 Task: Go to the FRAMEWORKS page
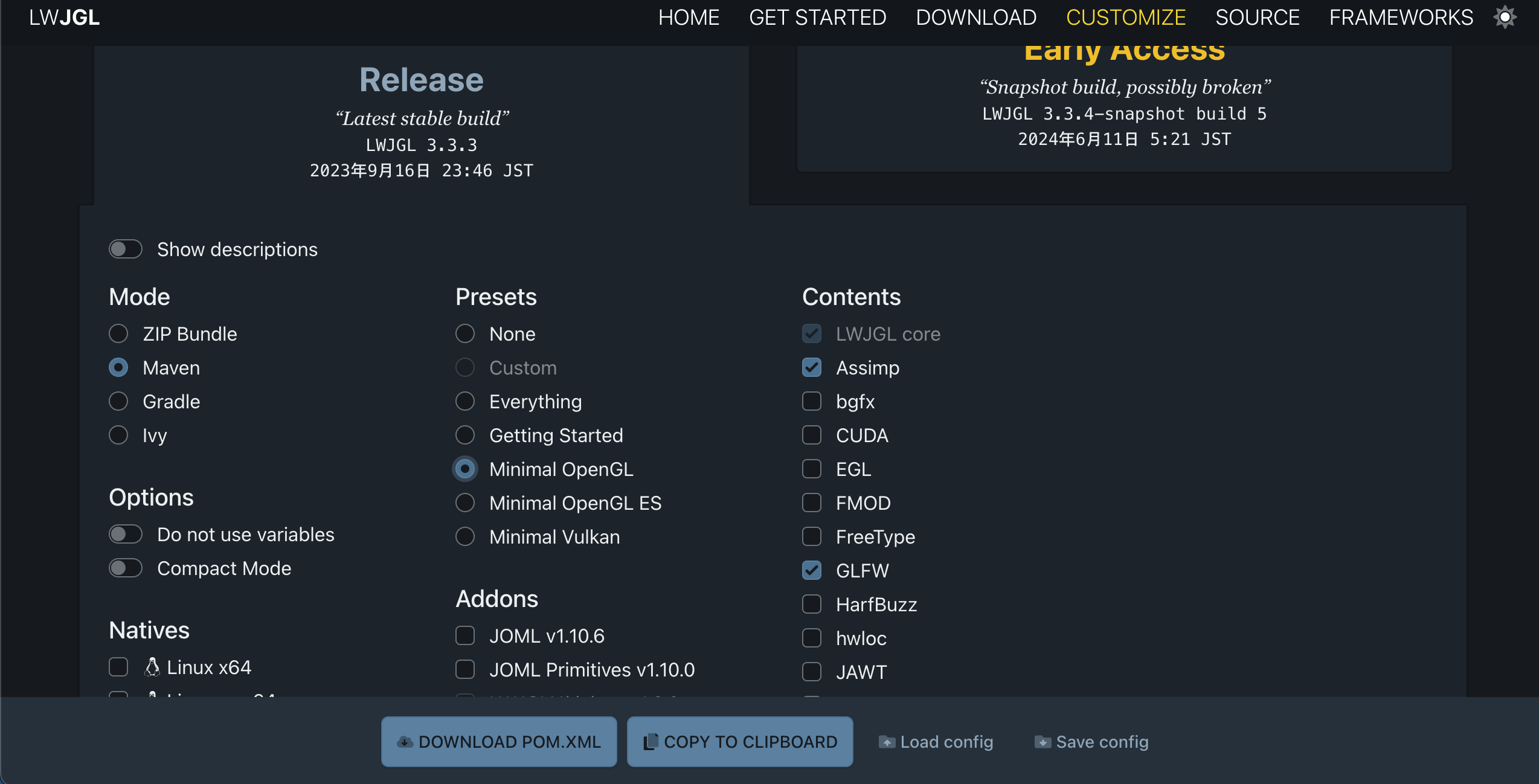point(1401,18)
